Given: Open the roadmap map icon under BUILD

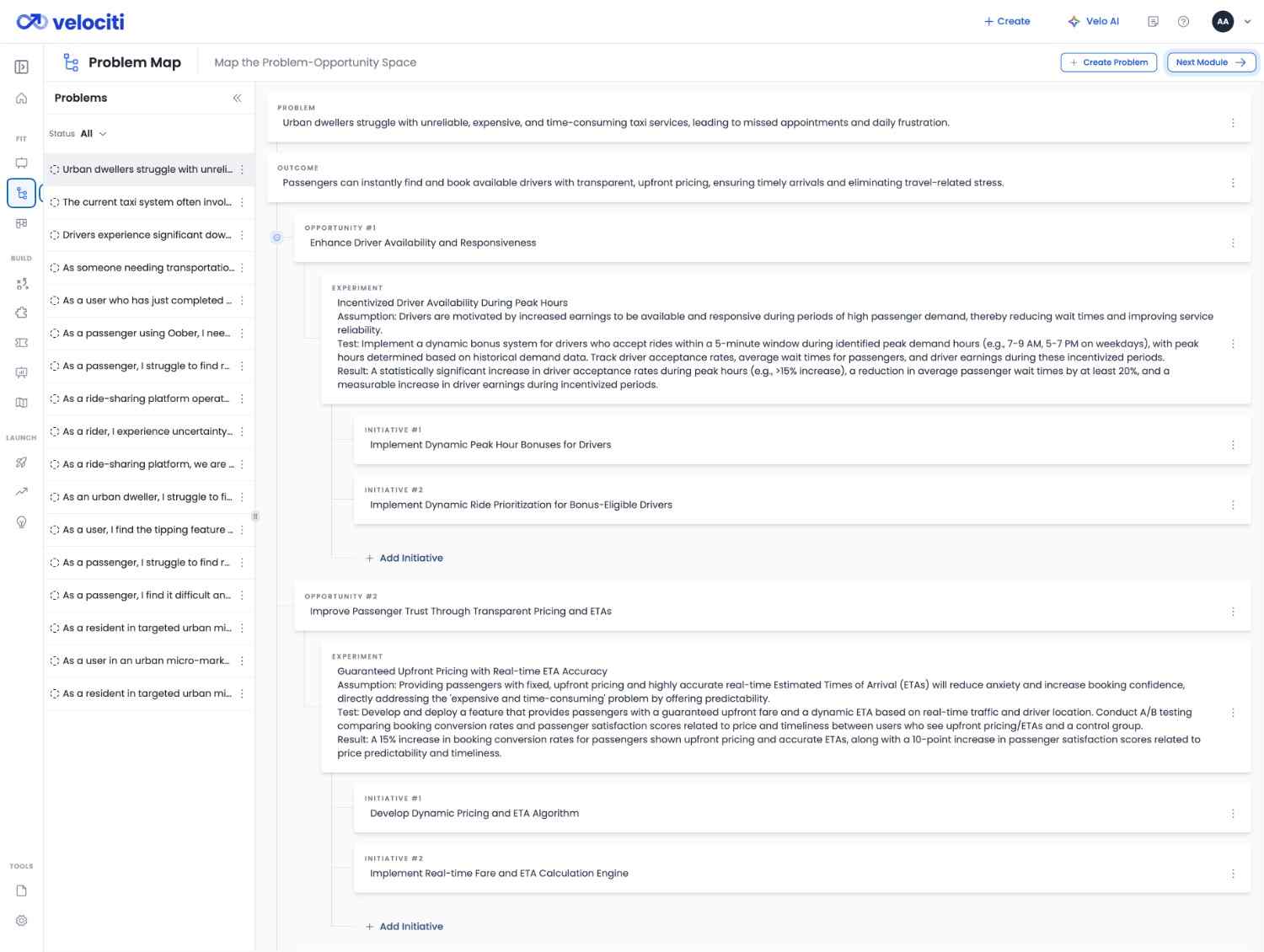Looking at the screenshot, I should [22, 403].
